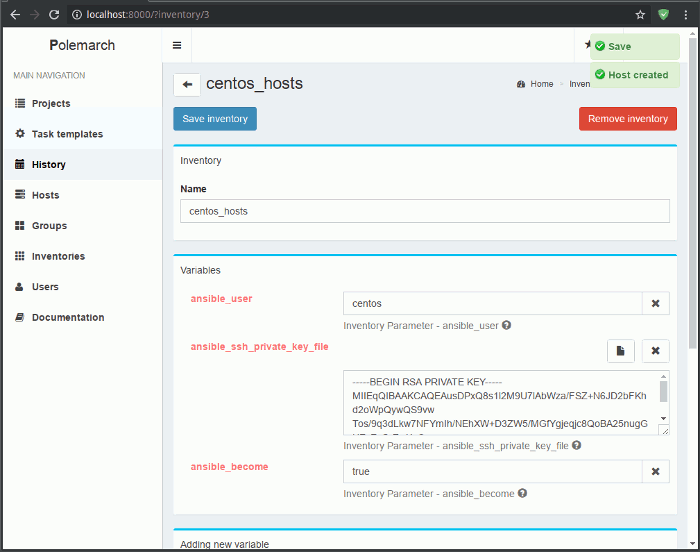The width and height of the screenshot is (700, 552).
Task: Remove the ansible_user variable
Action: pyautogui.click(x=655, y=304)
